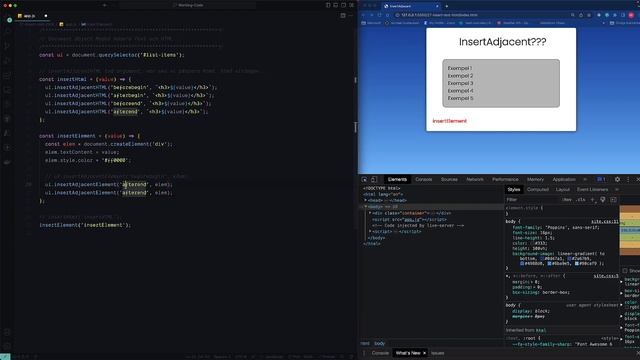Click body in the DOM breadcrumb
The image size is (640, 360).
[380, 344]
